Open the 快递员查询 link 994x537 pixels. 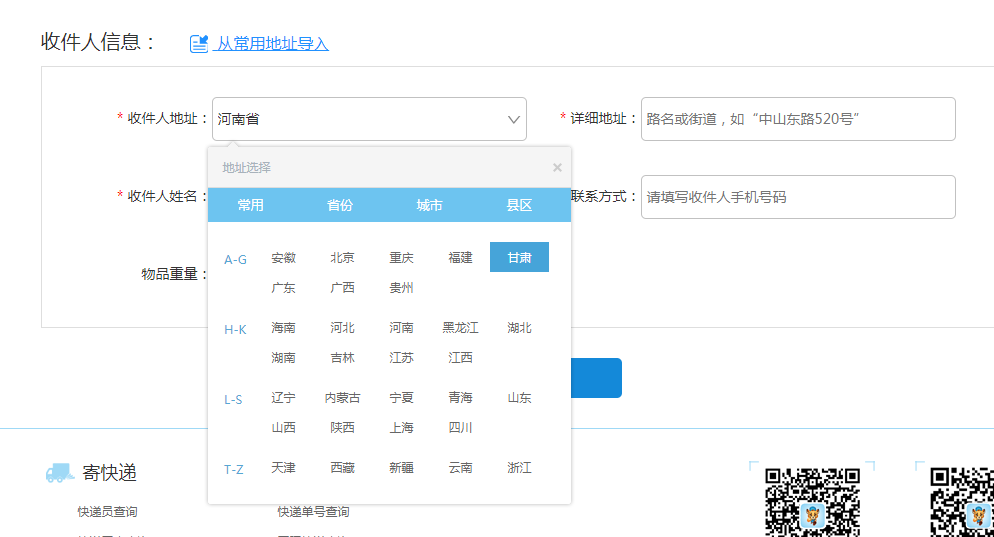coord(107,512)
